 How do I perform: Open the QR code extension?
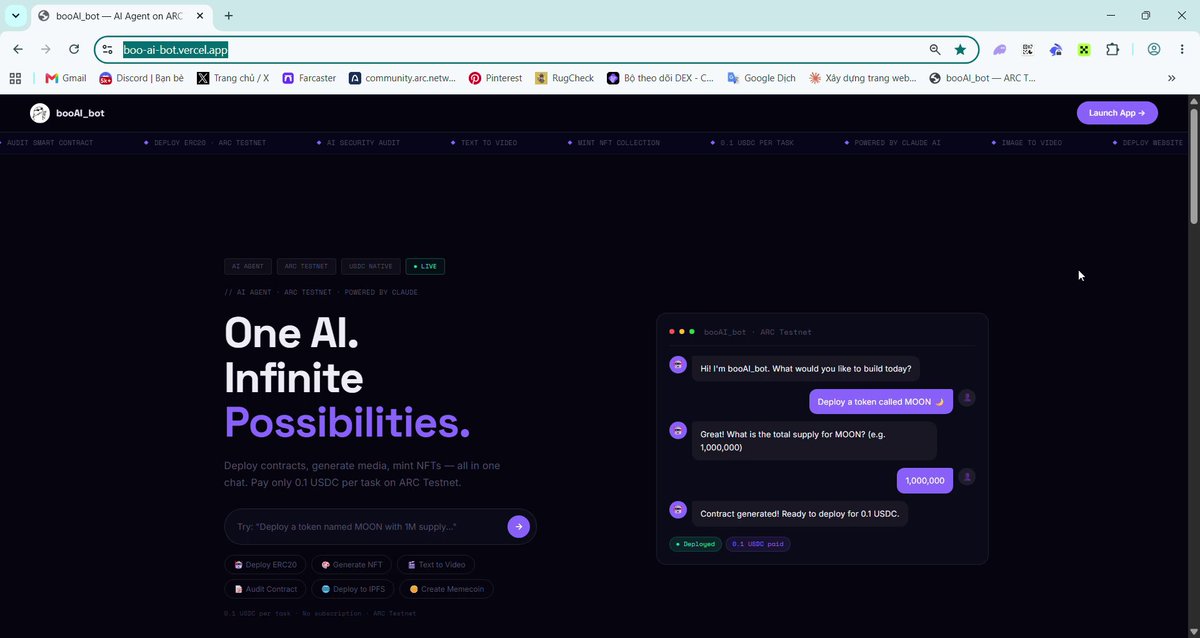click(x=1027, y=49)
